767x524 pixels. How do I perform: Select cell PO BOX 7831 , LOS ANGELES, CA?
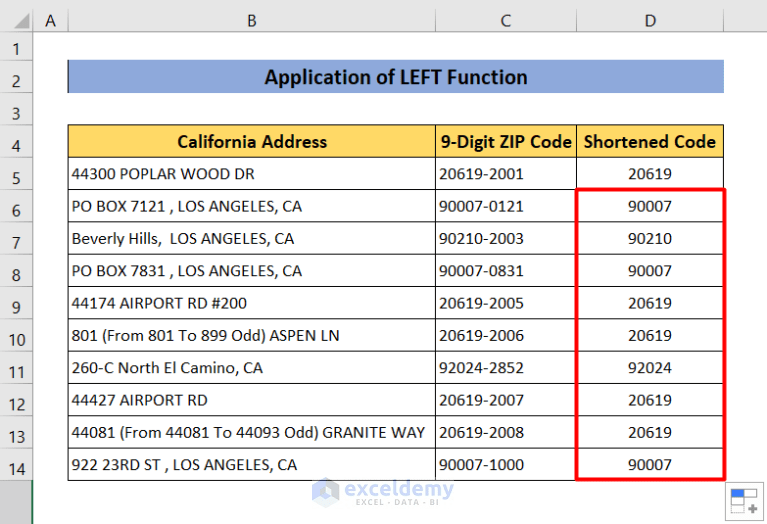click(251, 271)
